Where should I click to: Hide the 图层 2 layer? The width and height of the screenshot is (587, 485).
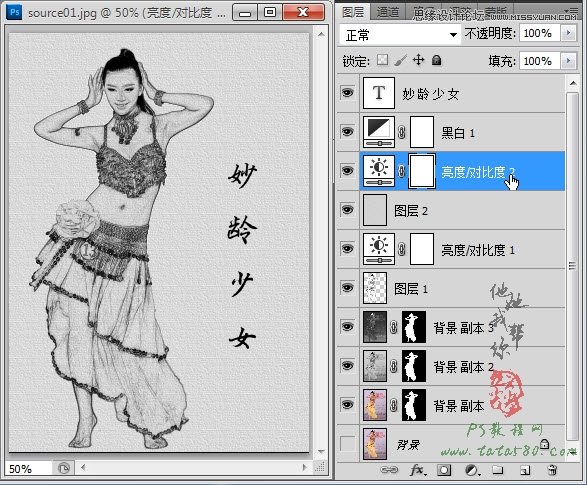[x=347, y=210]
